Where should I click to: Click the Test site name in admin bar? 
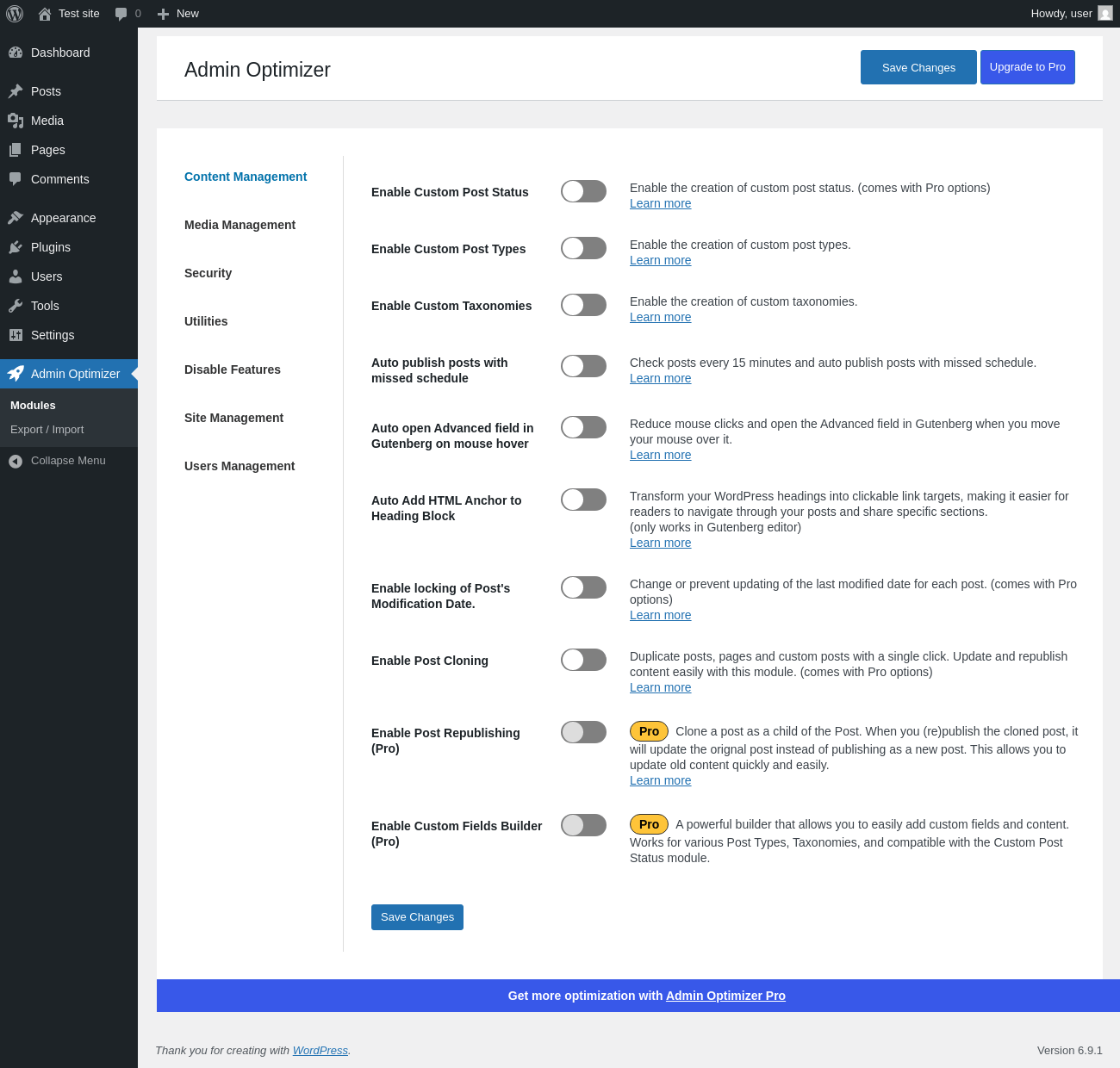tap(79, 14)
